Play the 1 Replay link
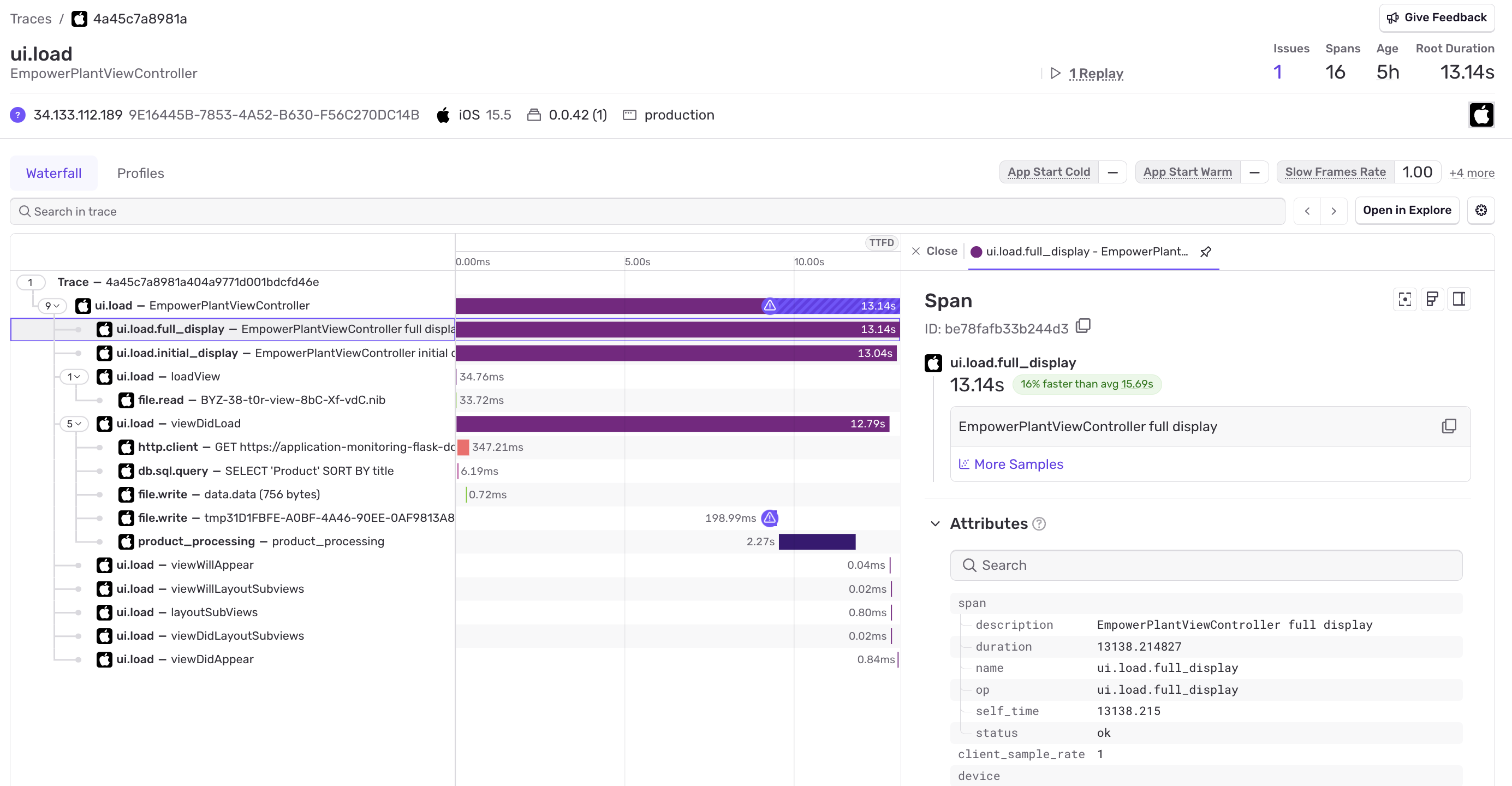The width and height of the screenshot is (1512, 786). click(x=1096, y=73)
